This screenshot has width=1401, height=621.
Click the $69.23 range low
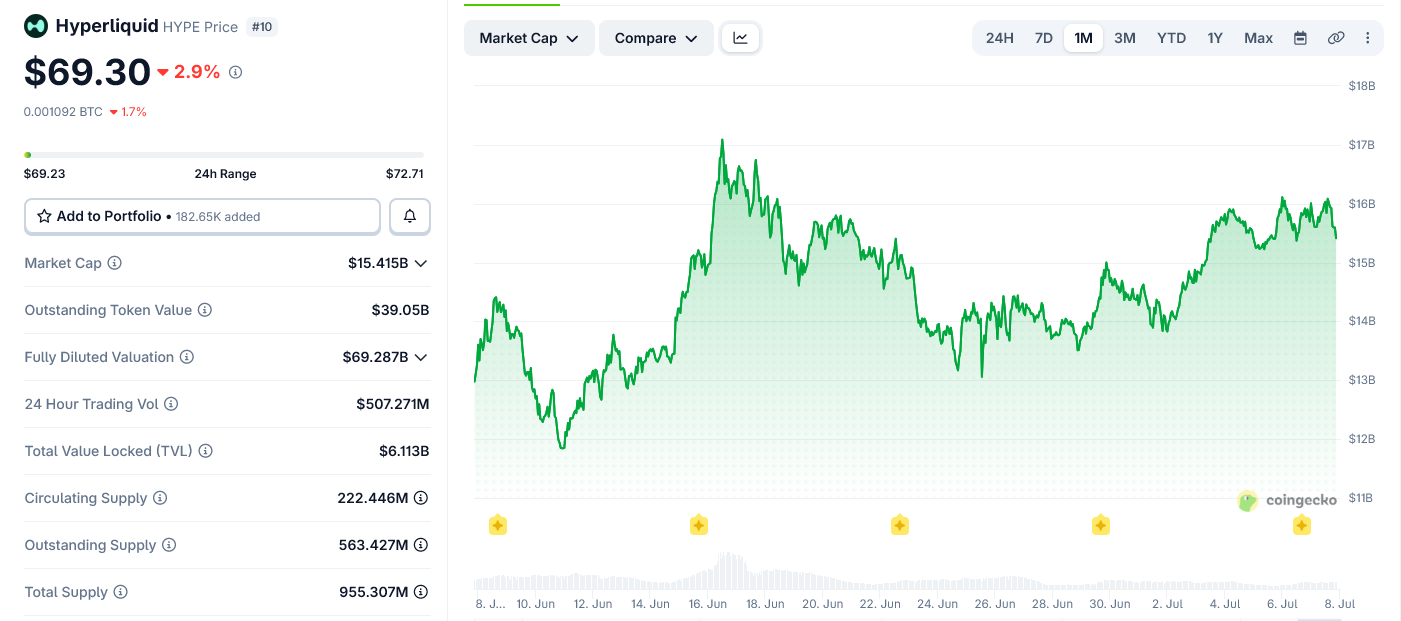(x=45, y=174)
